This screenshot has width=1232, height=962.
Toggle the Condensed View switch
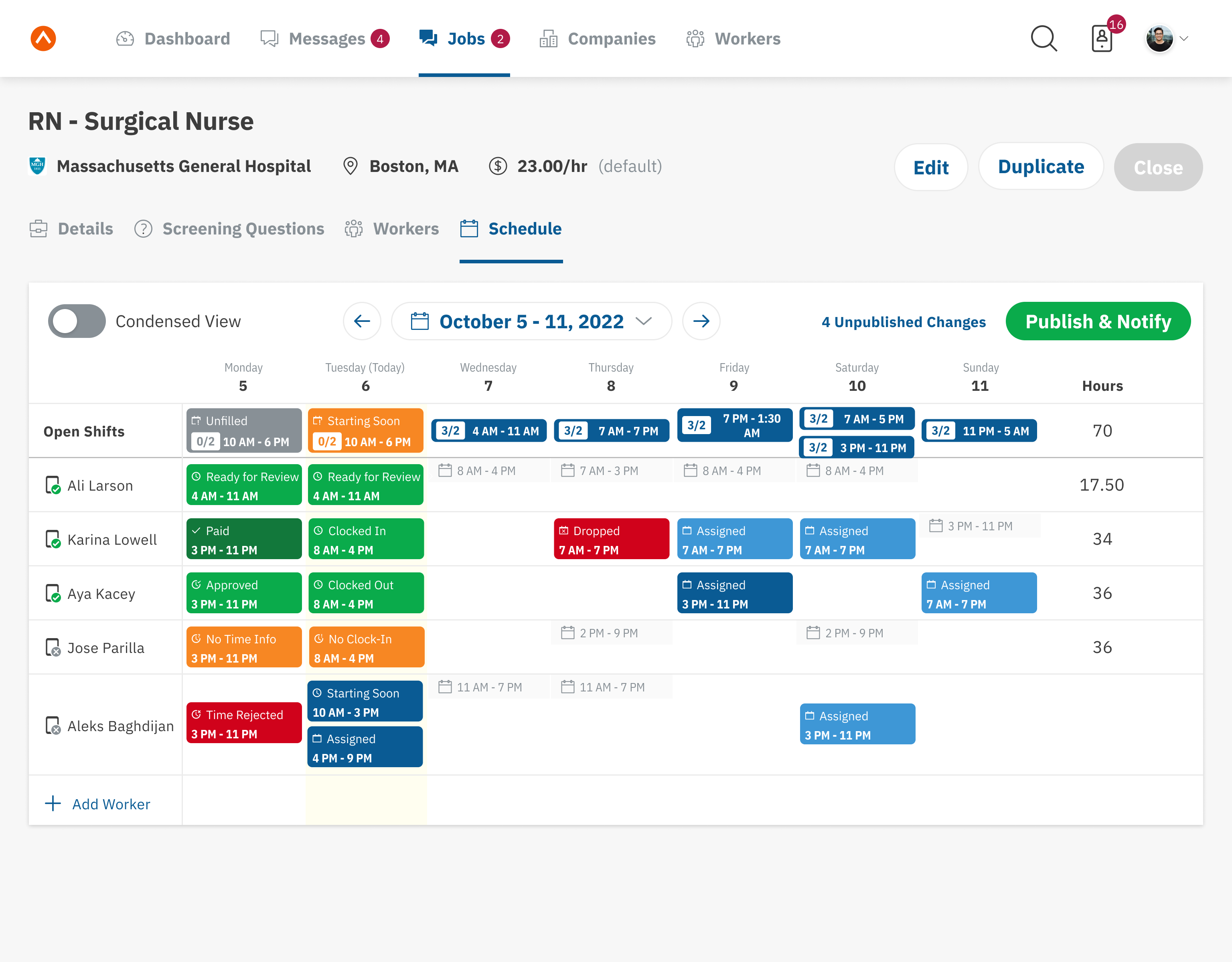(77, 321)
